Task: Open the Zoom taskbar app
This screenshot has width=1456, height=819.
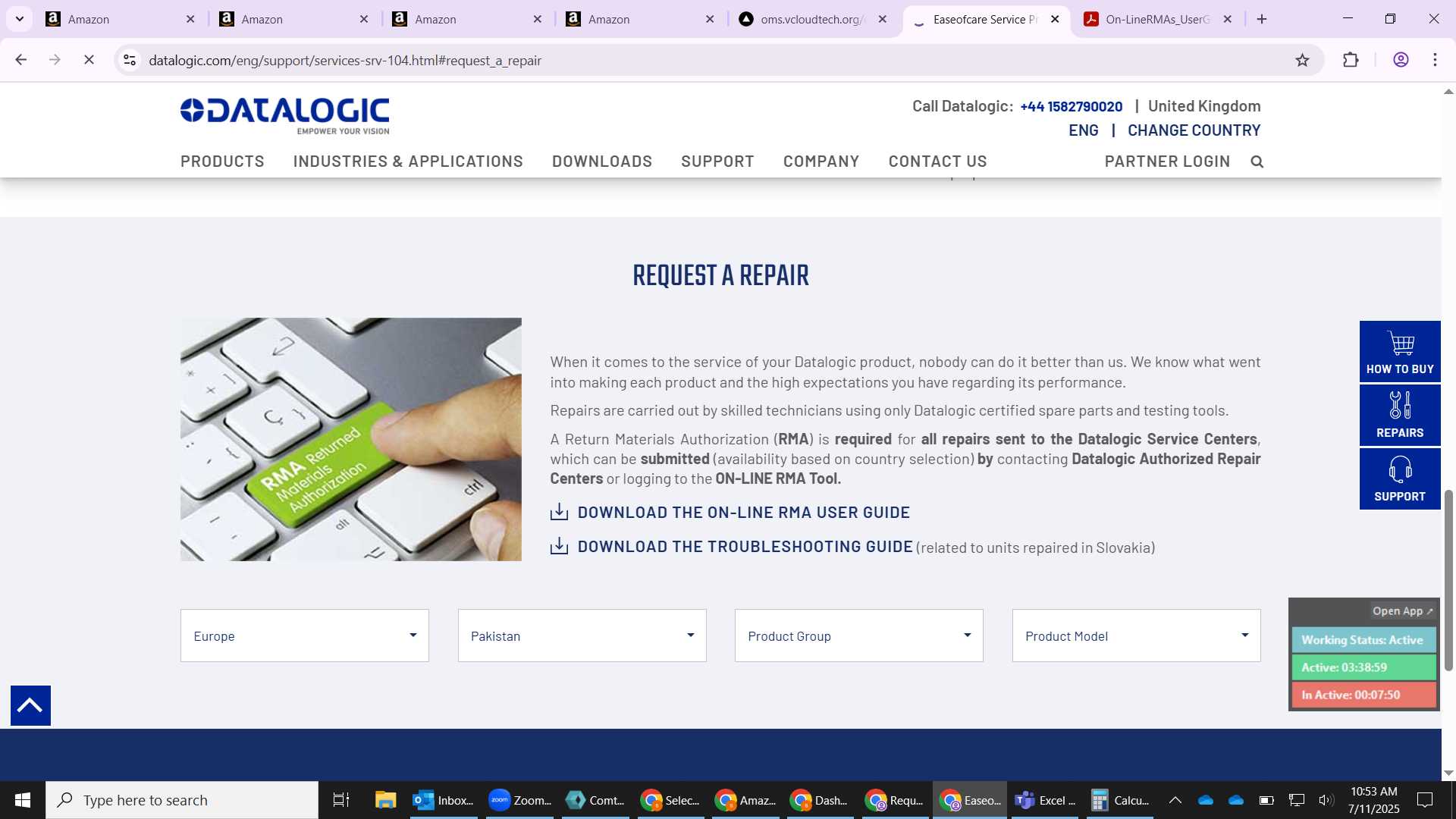Action: tap(520, 800)
